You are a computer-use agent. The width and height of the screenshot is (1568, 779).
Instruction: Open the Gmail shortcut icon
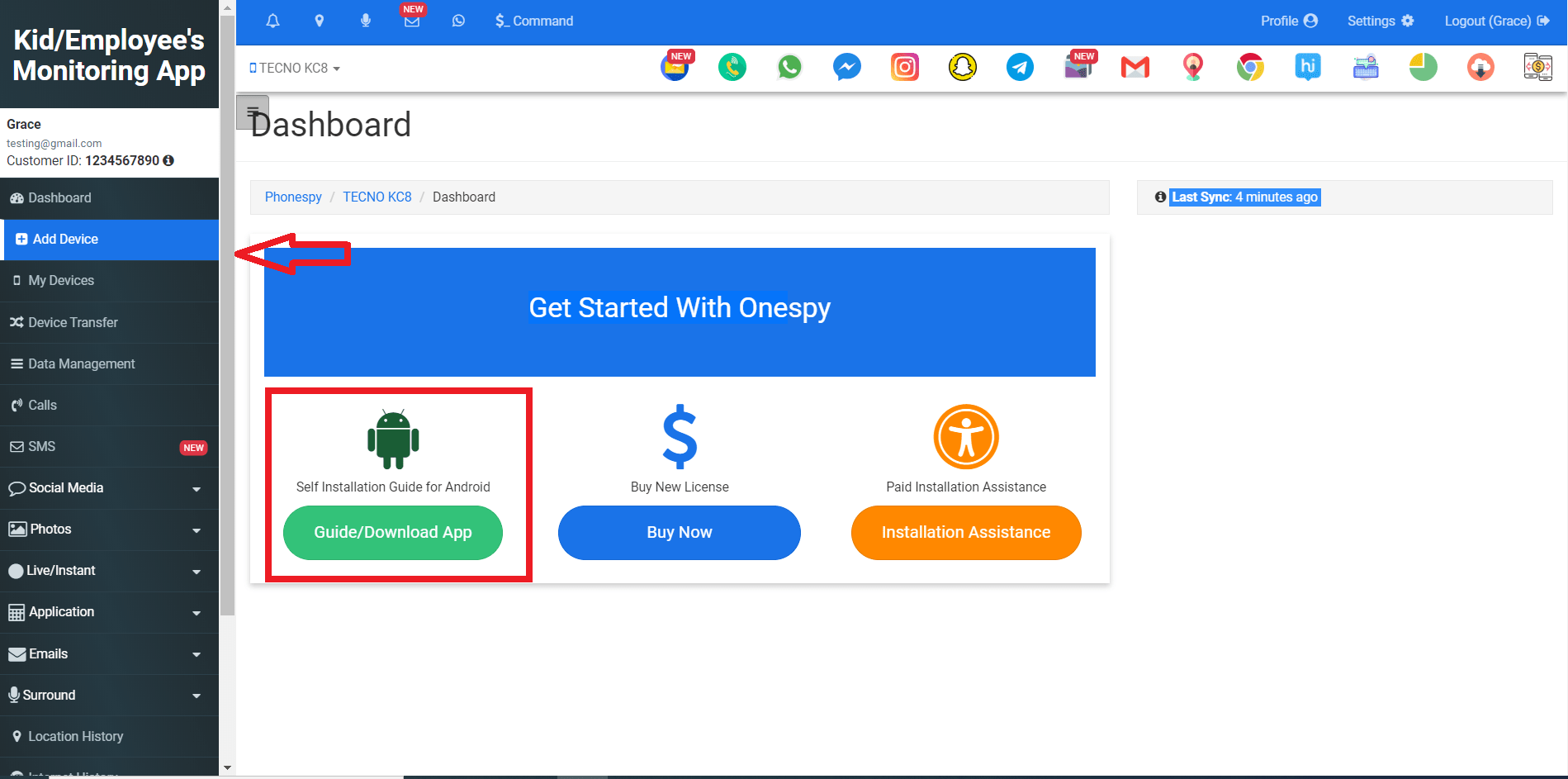(1135, 67)
